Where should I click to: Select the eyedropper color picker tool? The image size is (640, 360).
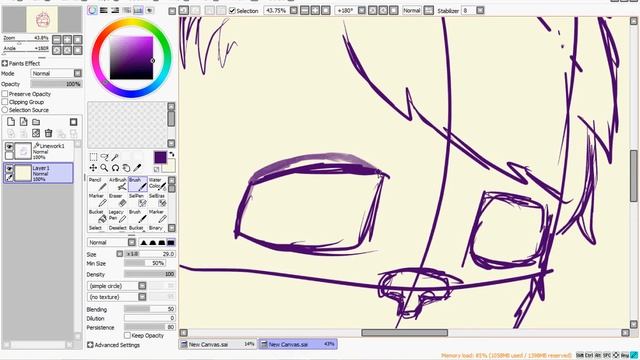point(138,168)
